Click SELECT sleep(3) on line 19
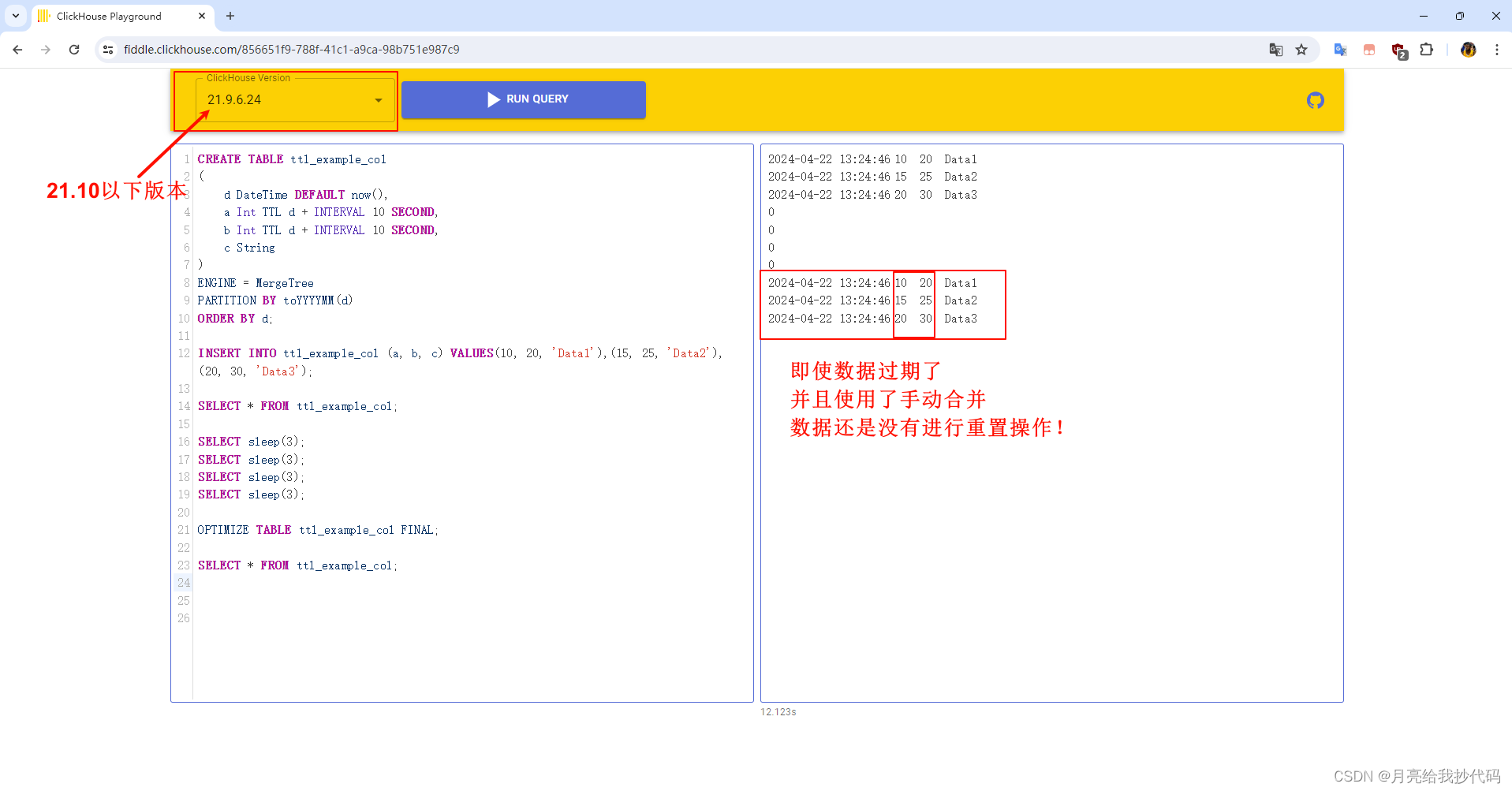Image resolution: width=1512 pixels, height=791 pixels. [251, 494]
